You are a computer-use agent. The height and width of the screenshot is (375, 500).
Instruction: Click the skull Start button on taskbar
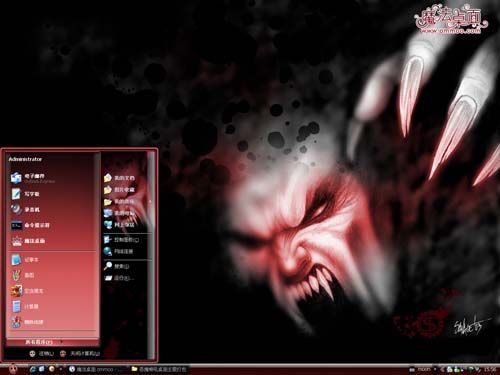pyautogui.click(x=13, y=369)
